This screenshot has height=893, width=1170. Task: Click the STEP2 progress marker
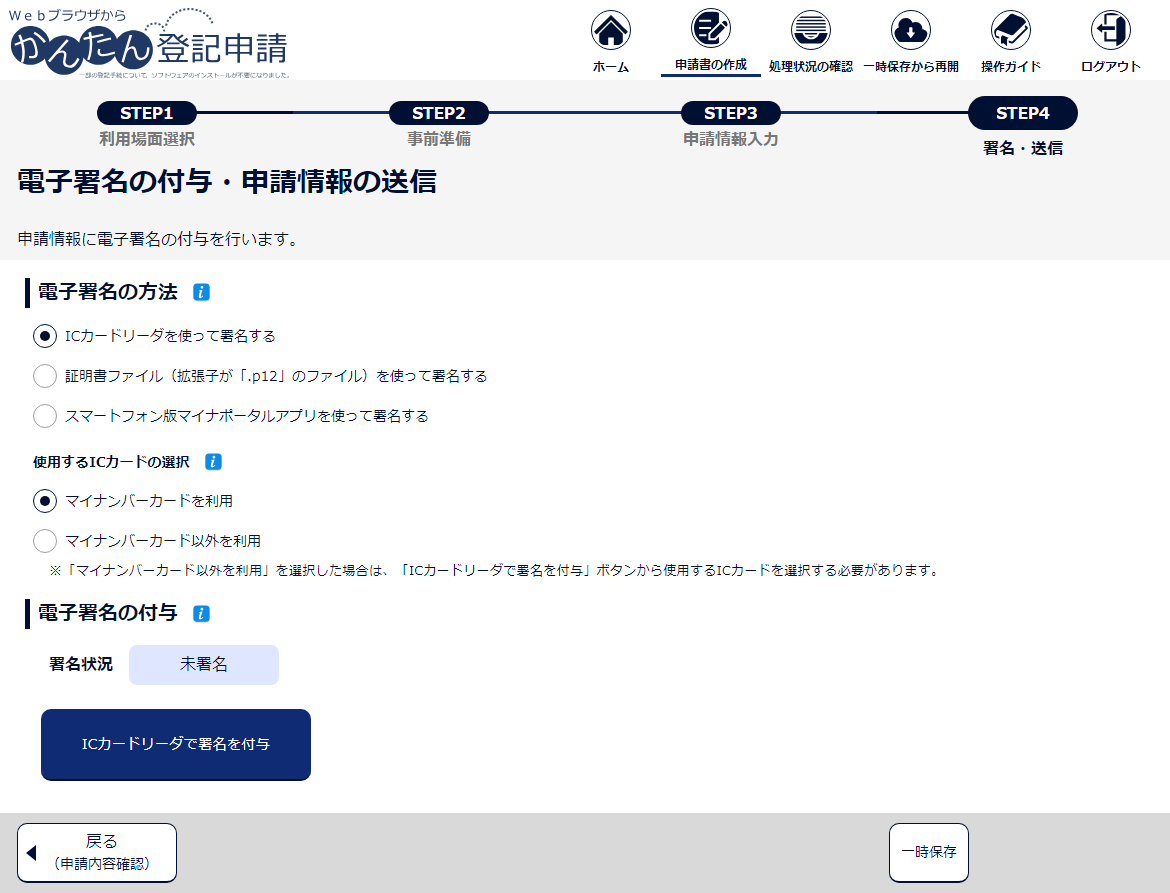coord(439,113)
